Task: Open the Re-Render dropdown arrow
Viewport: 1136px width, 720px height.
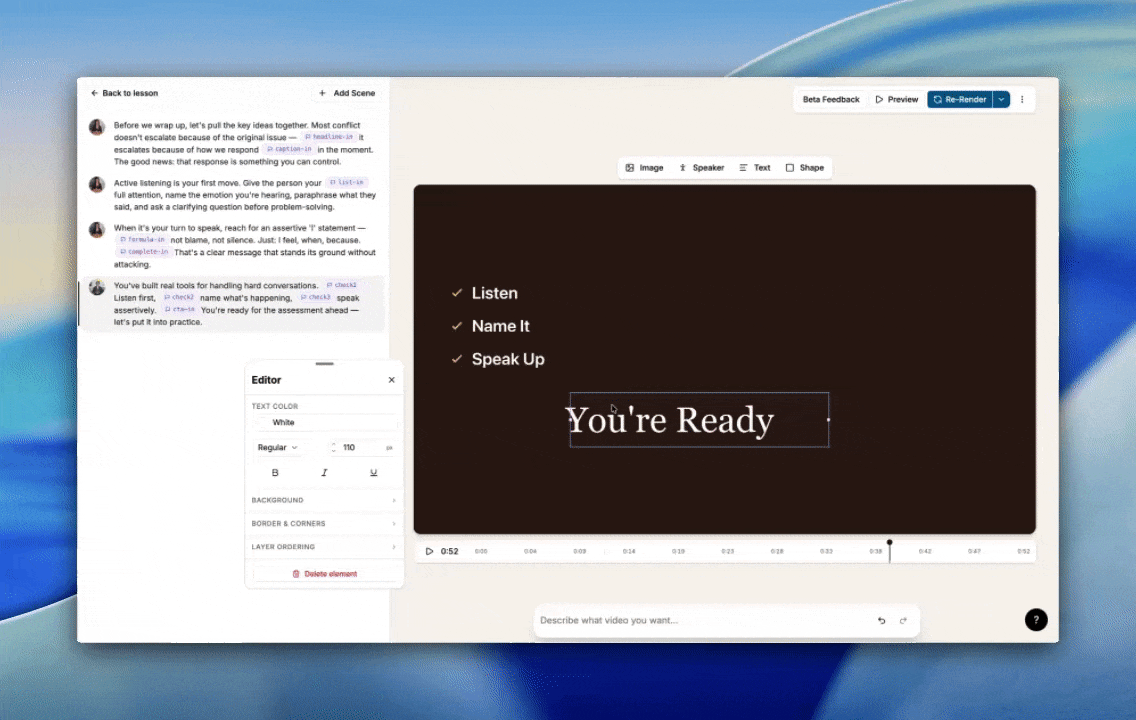Action: [x=1001, y=99]
